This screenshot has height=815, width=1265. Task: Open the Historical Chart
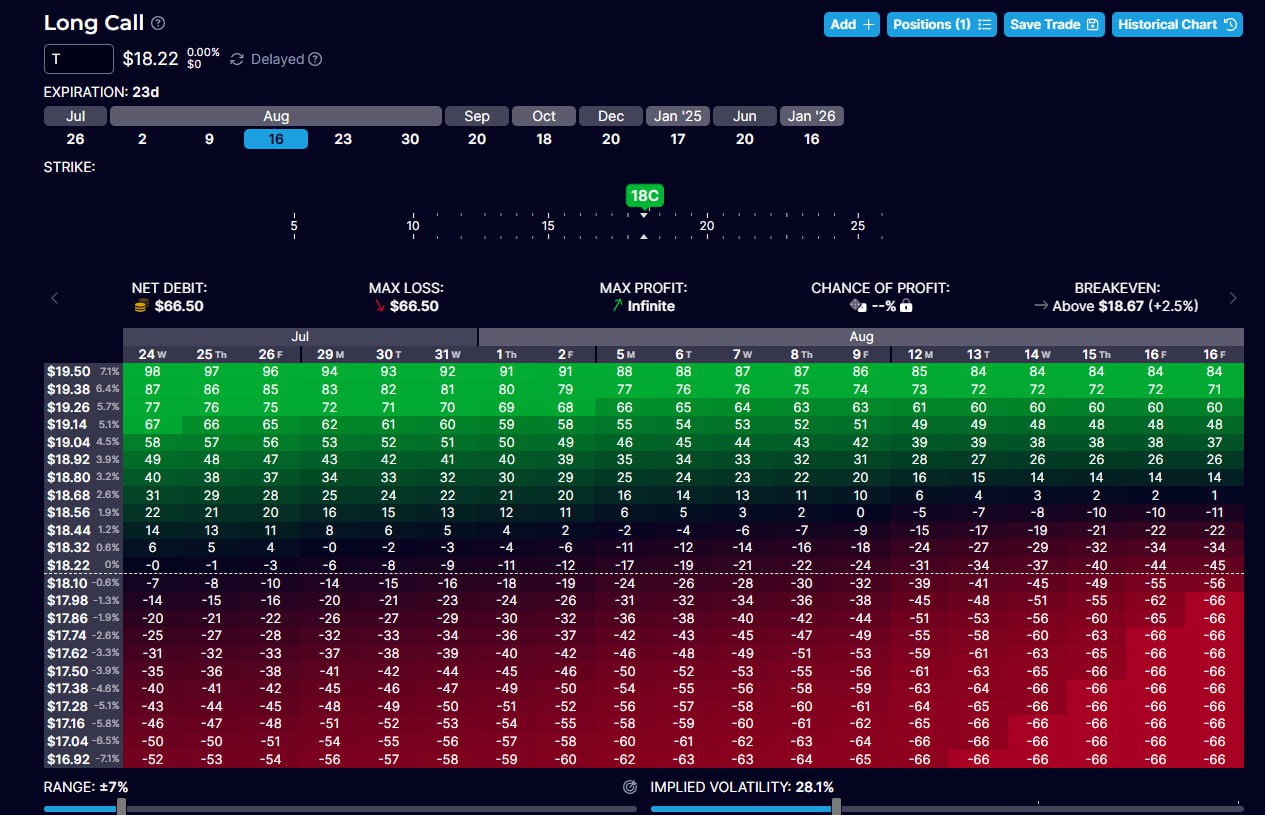click(x=1177, y=24)
